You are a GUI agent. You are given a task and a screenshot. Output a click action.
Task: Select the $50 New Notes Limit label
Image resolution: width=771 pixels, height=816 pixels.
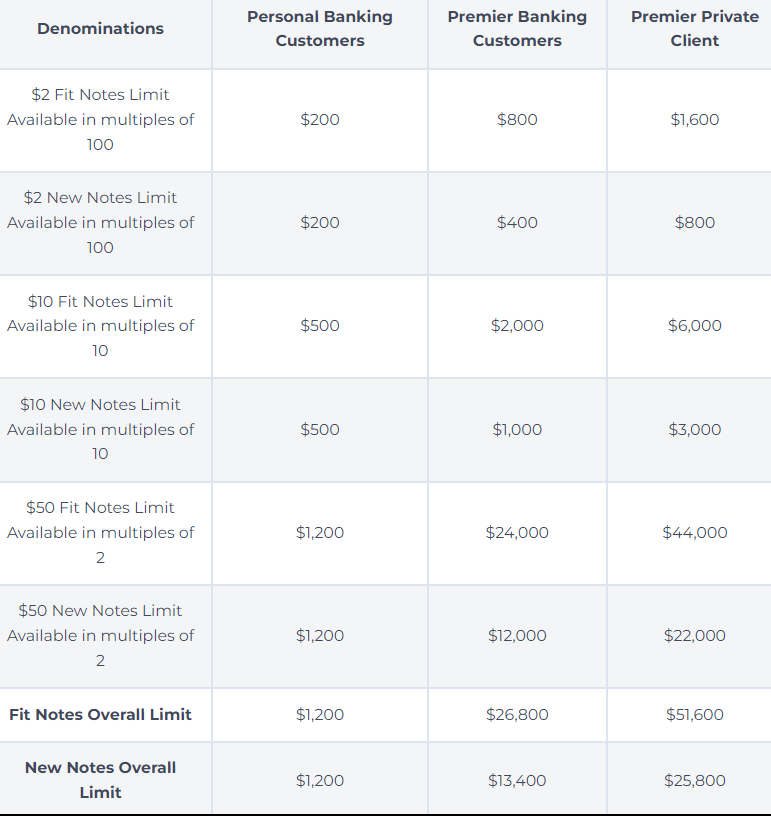point(100,611)
